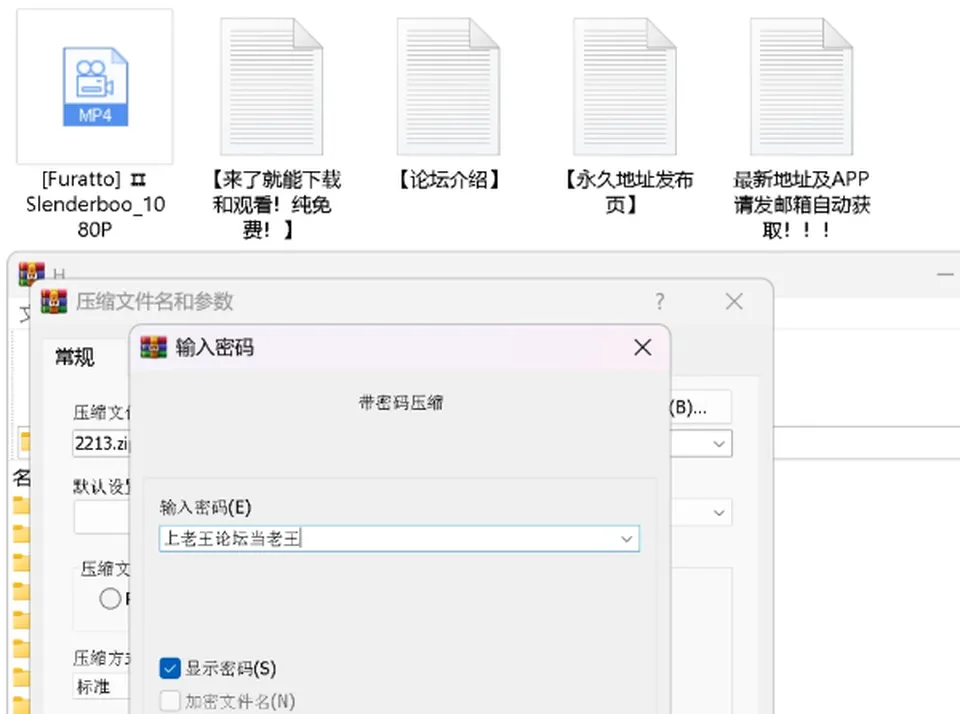Click the help question mark in 压缩文件名和参数
This screenshot has width=960, height=714.
click(659, 301)
